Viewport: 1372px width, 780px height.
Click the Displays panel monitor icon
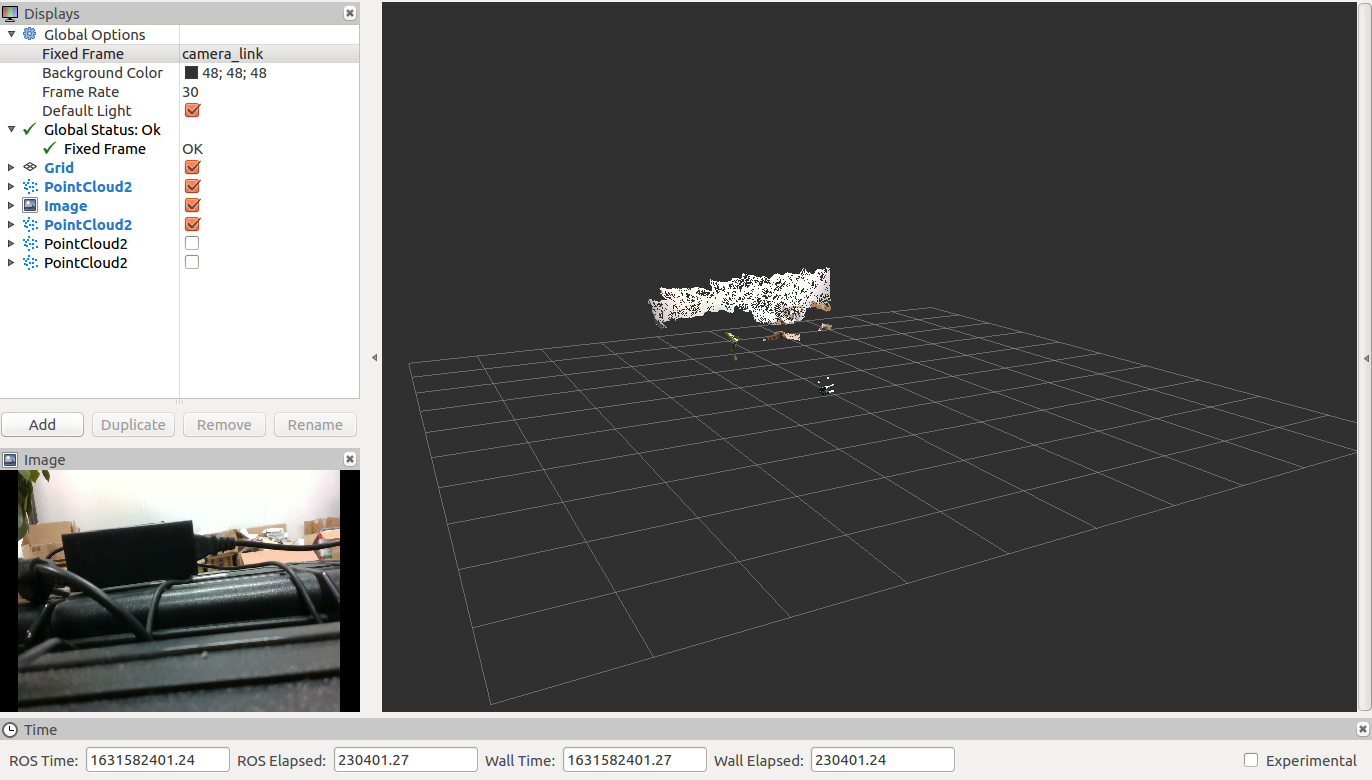click(x=9, y=13)
